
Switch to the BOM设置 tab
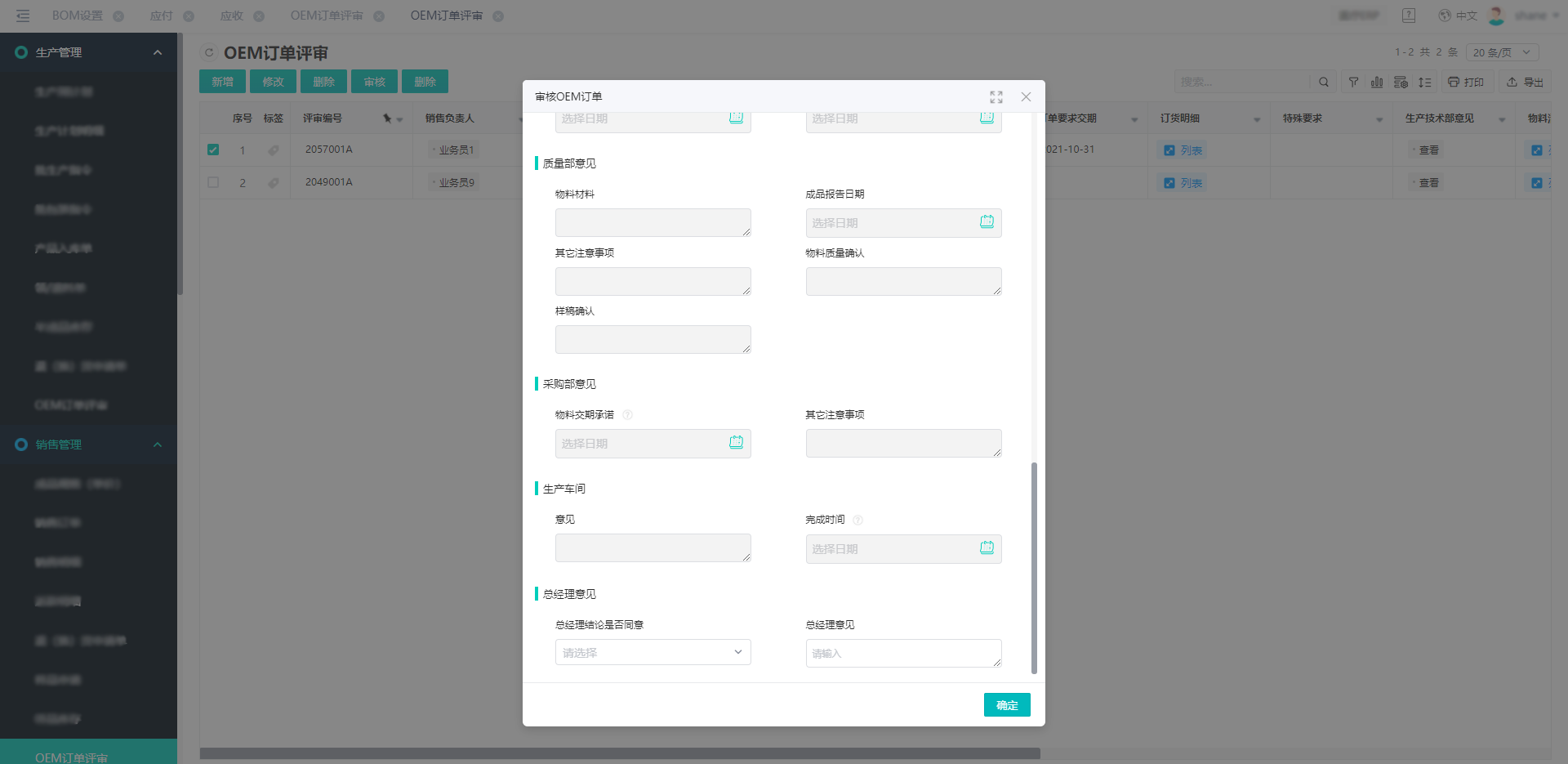coord(78,16)
